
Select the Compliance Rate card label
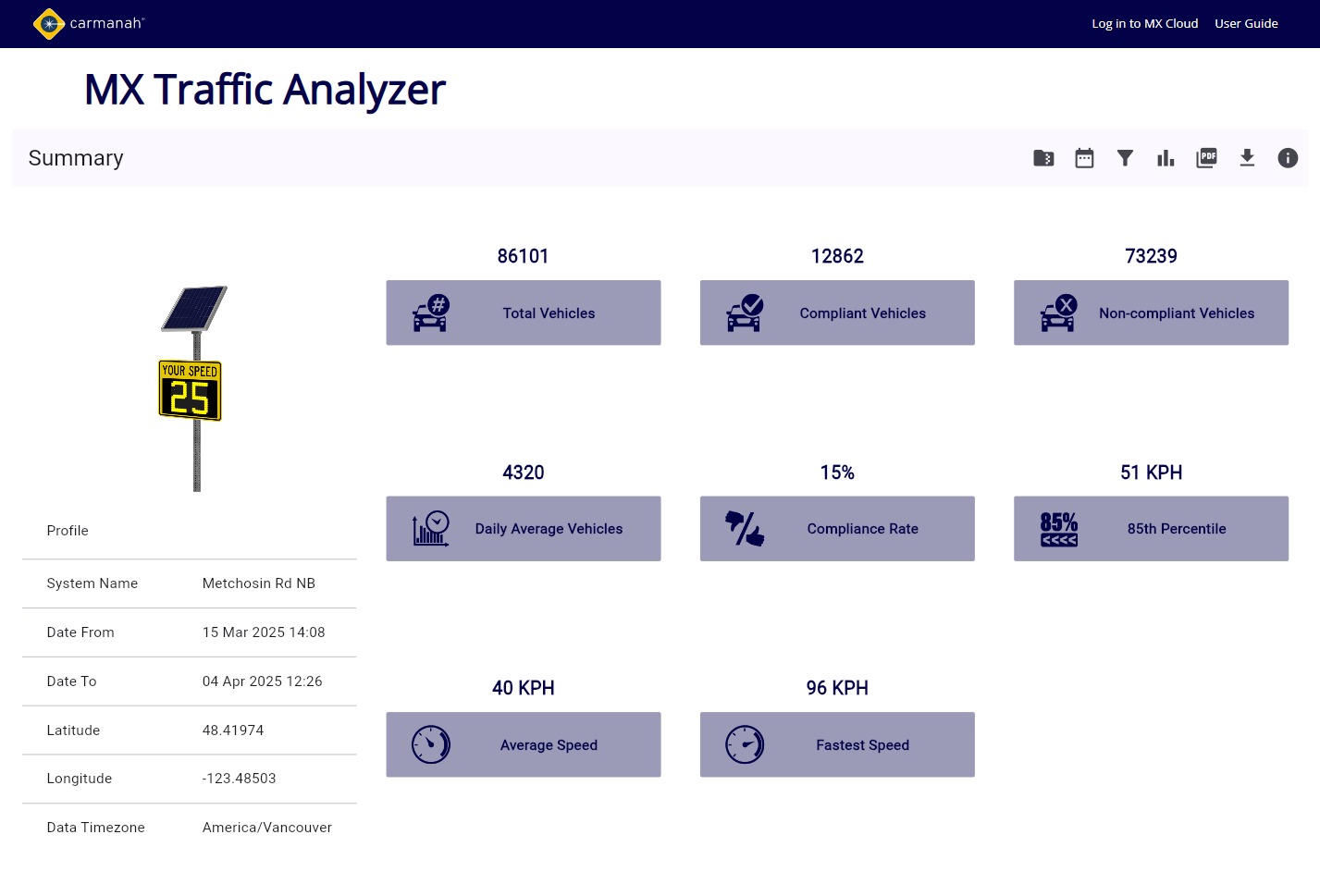(863, 529)
